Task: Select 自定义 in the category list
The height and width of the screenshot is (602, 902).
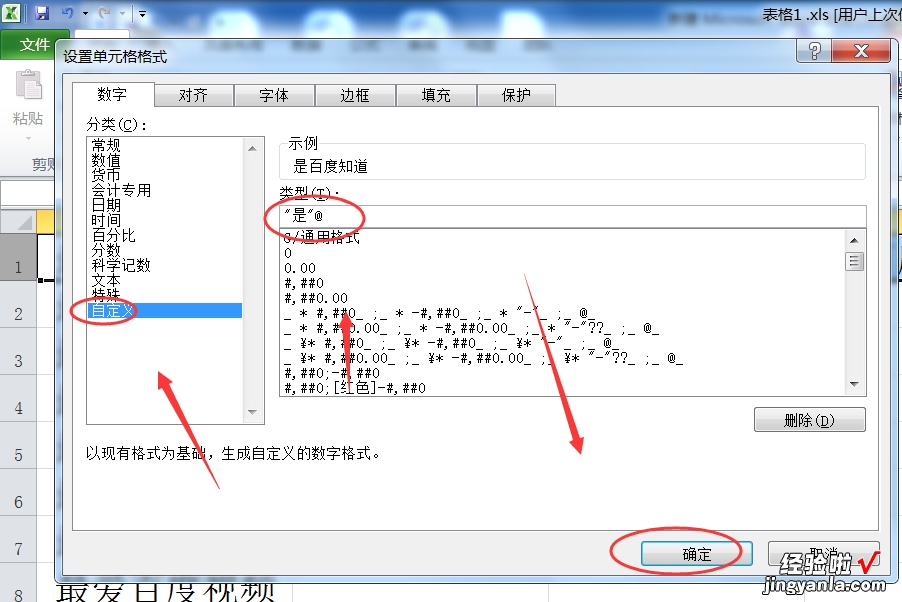Action: (x=165, y=310)
